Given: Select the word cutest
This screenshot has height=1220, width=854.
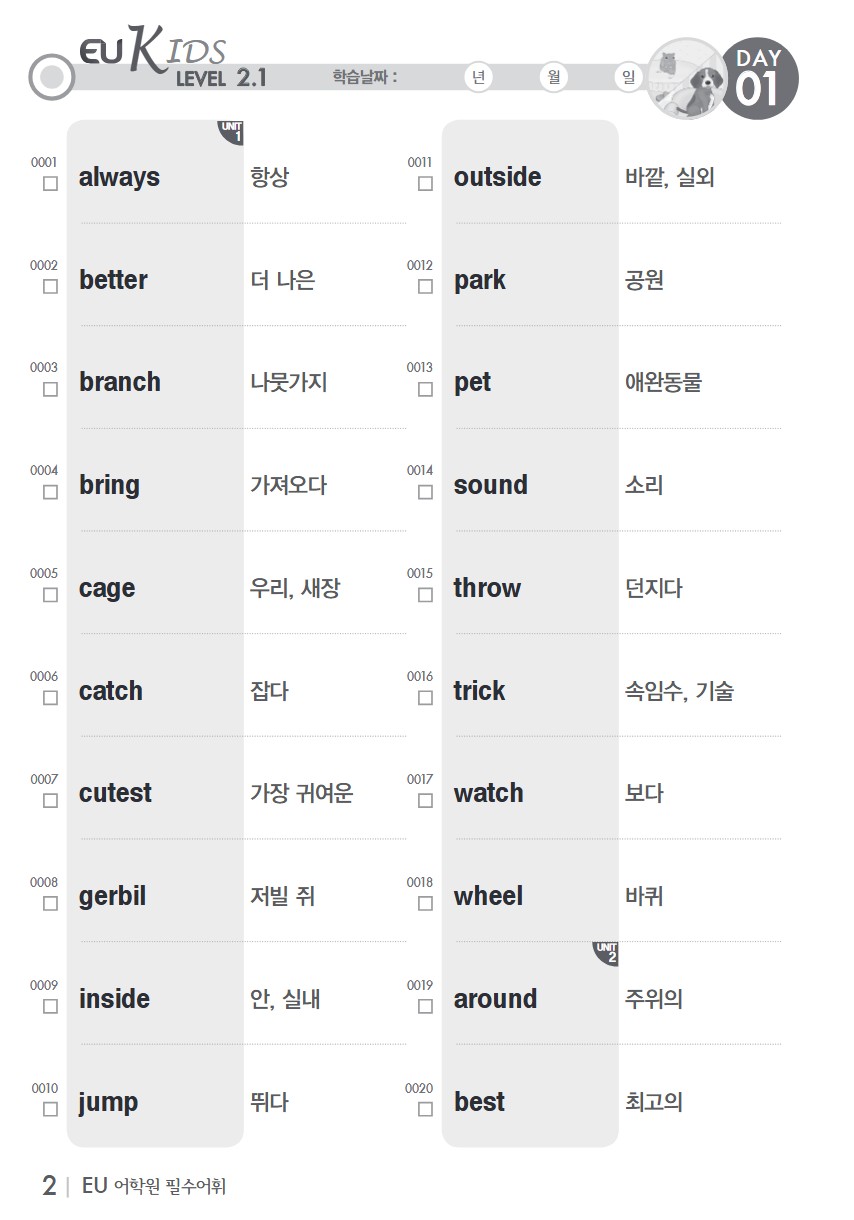Looking at the screenshot, I should (115, 793).
